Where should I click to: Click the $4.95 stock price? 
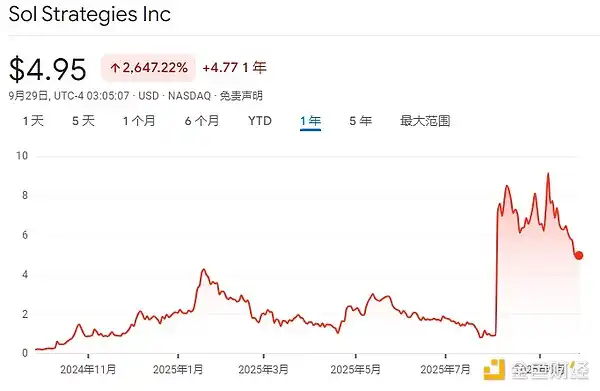pos(48,69)
